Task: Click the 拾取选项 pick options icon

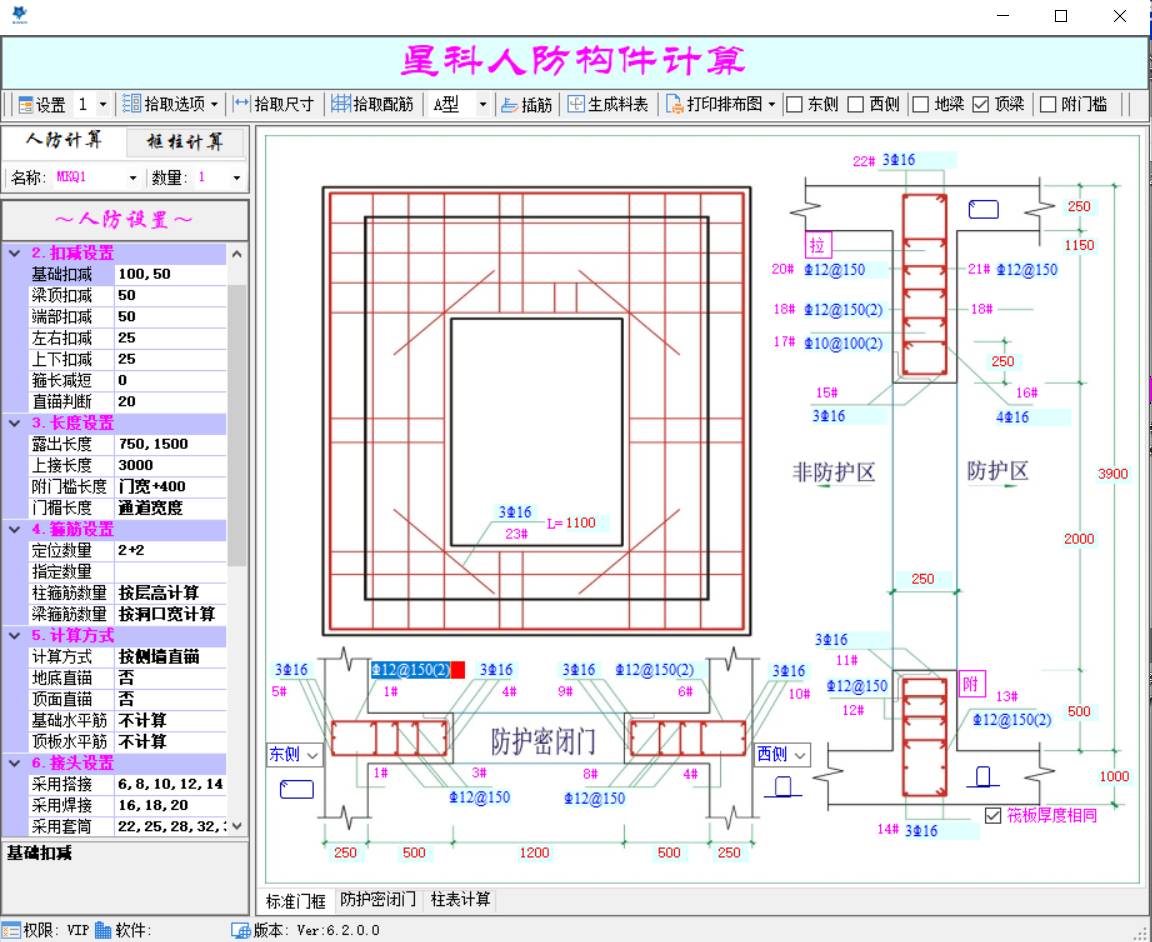Action: tap(132, 104)
